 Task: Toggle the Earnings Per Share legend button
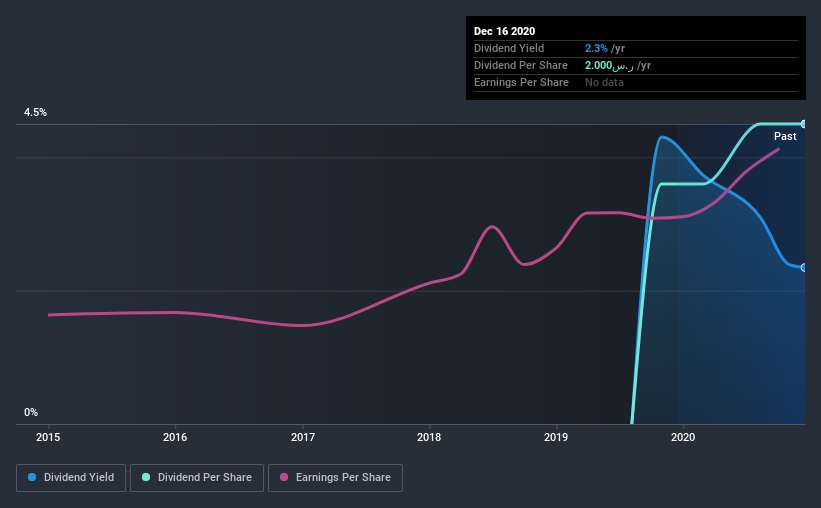pyautogui.click(x=335, y=478)
